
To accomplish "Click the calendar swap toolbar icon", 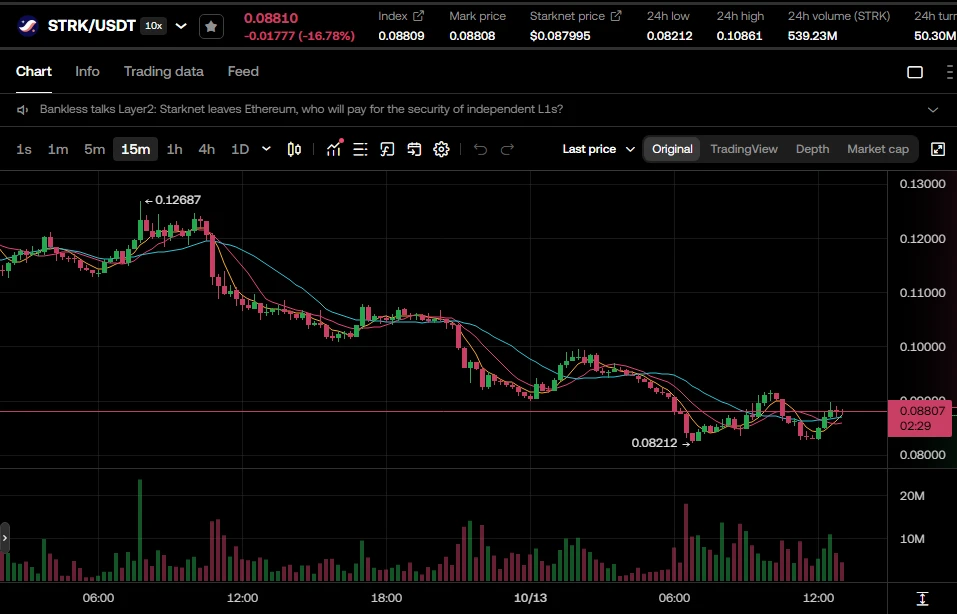I will [x=414, y=150].
